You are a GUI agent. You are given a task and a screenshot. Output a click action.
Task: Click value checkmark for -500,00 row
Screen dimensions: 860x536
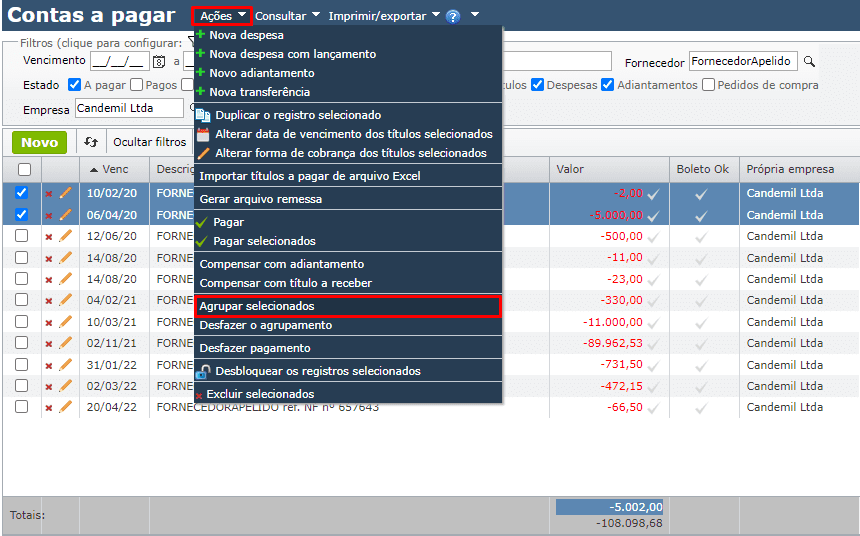(x=653, y=237)
